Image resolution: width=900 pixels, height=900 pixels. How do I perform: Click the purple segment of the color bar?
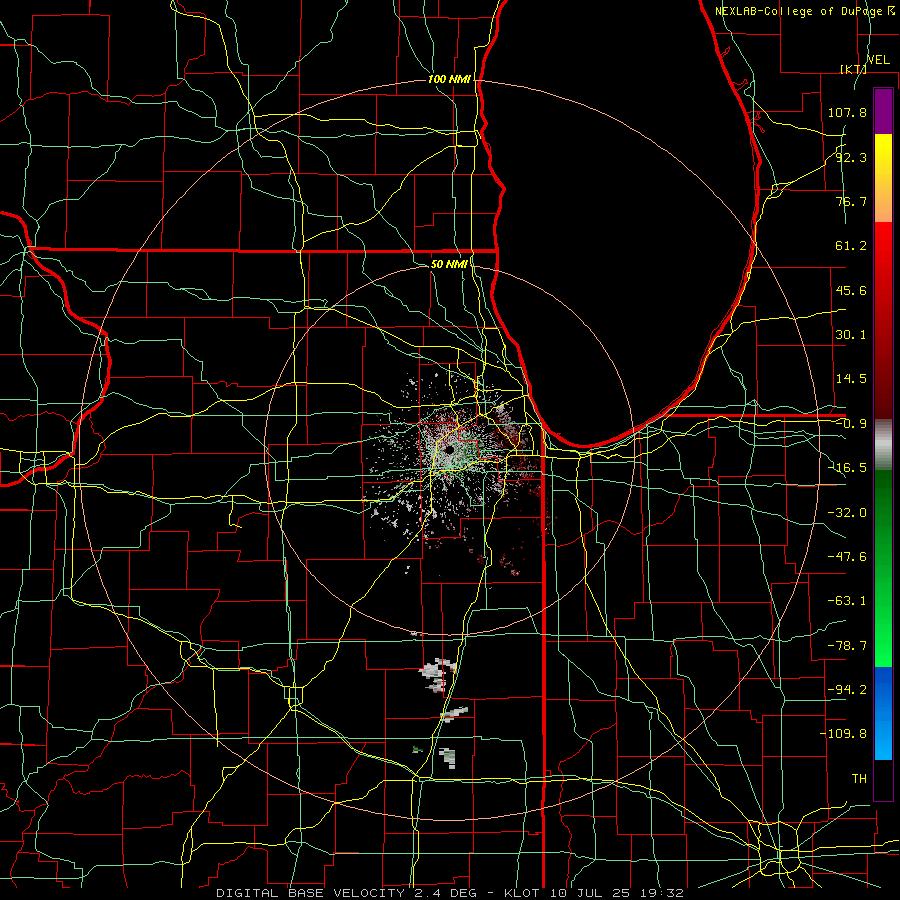click(883, 111)
